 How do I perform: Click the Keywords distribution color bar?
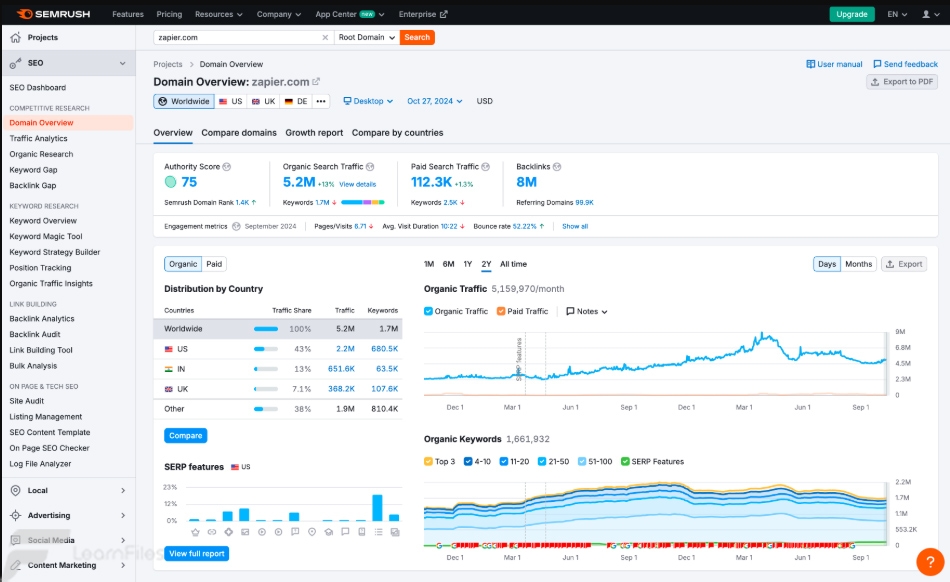(x=363, y=202)
